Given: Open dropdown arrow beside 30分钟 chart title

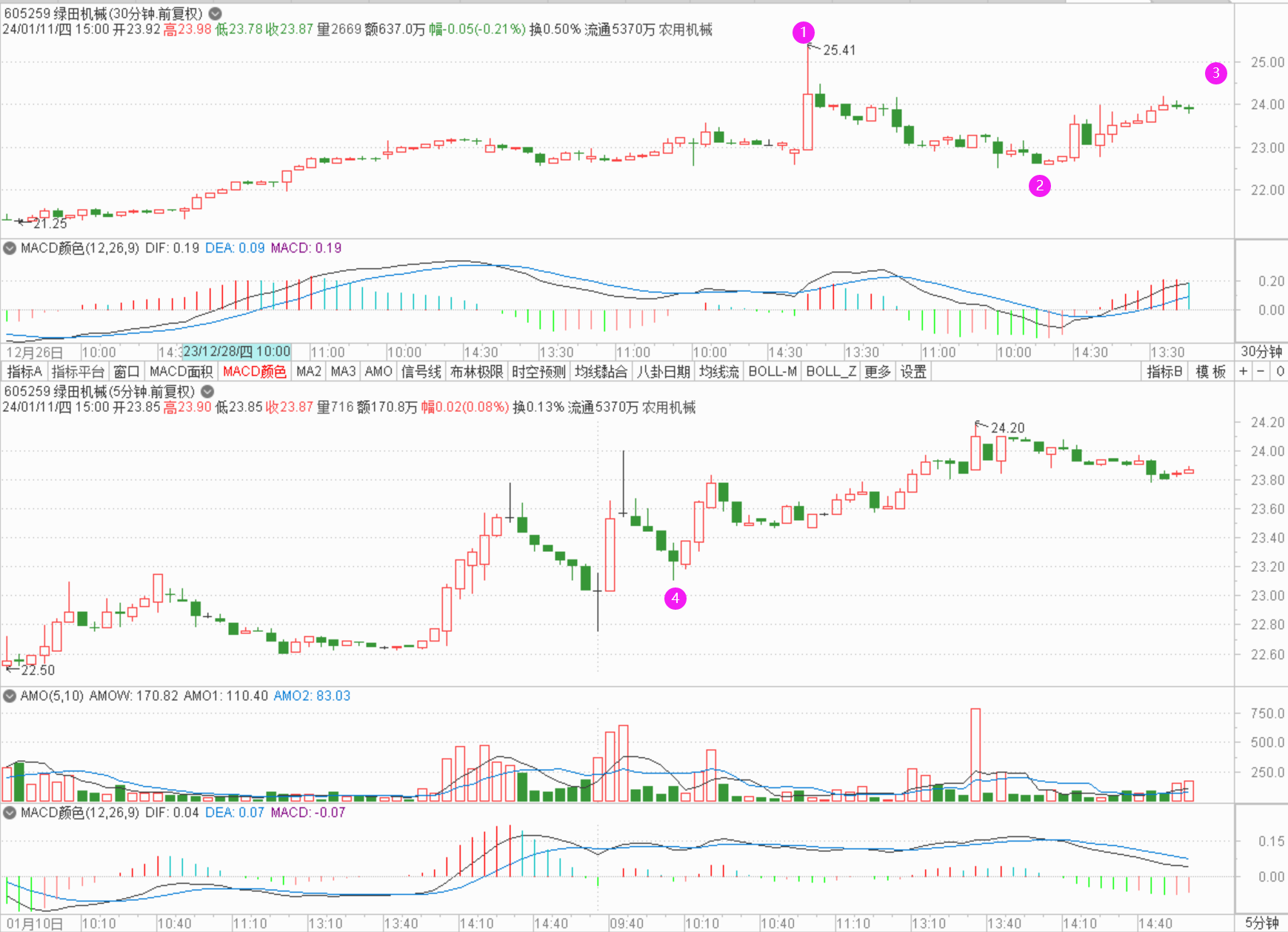Looking at the screenshot, I should [x=215, y=13].
